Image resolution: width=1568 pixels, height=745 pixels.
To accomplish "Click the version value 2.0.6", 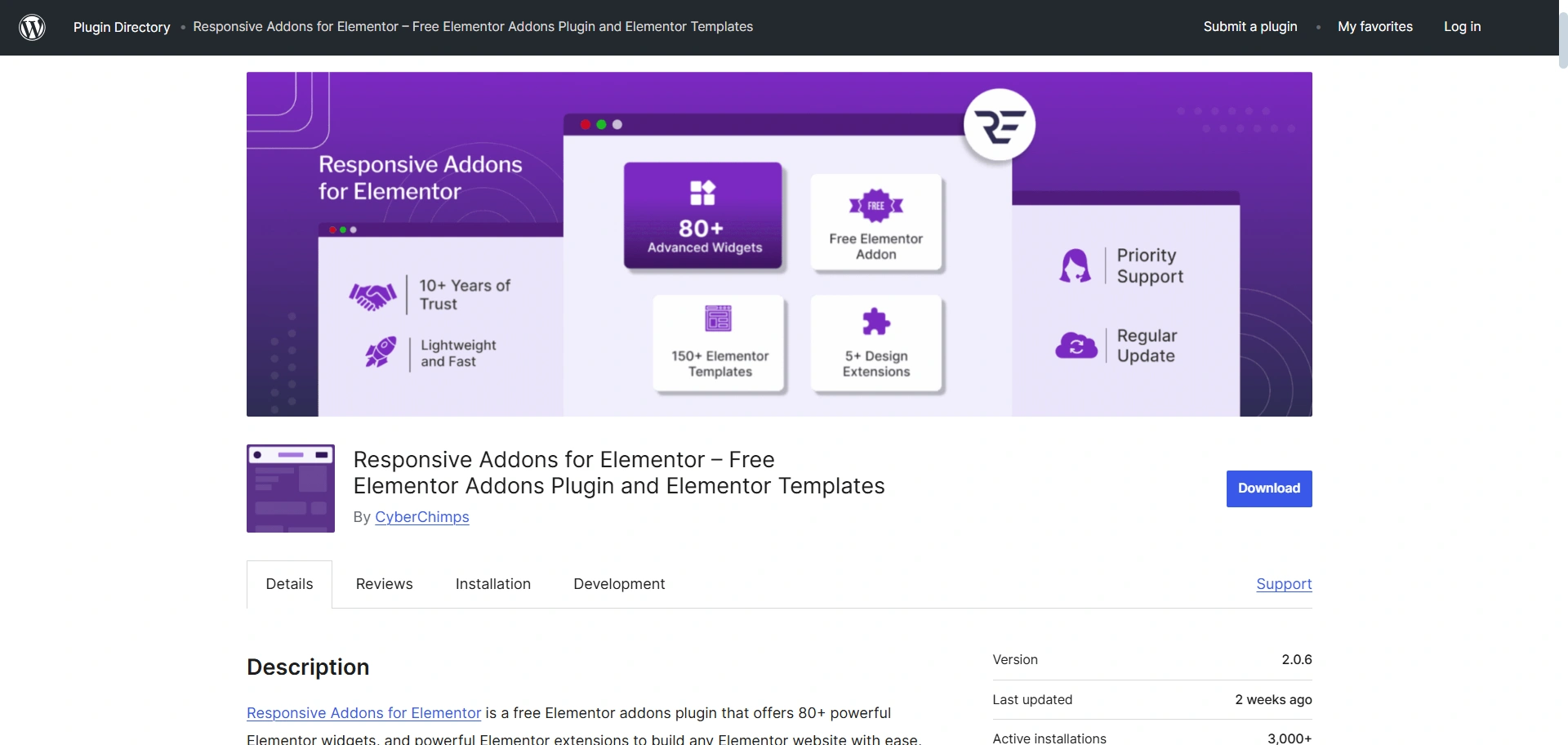I will pyautogui.click(x=1297, y=660).
